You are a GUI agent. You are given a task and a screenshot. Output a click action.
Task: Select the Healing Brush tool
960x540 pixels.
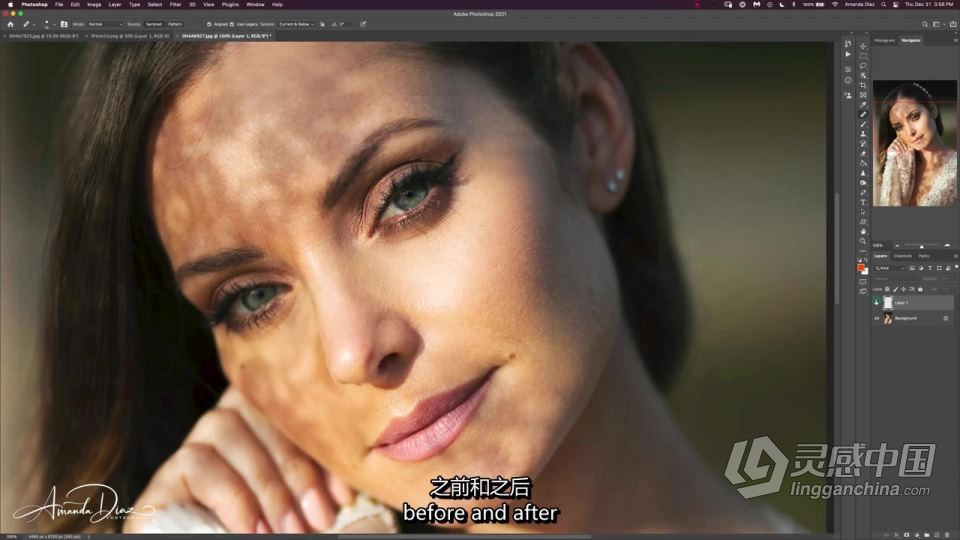point(863,114)
